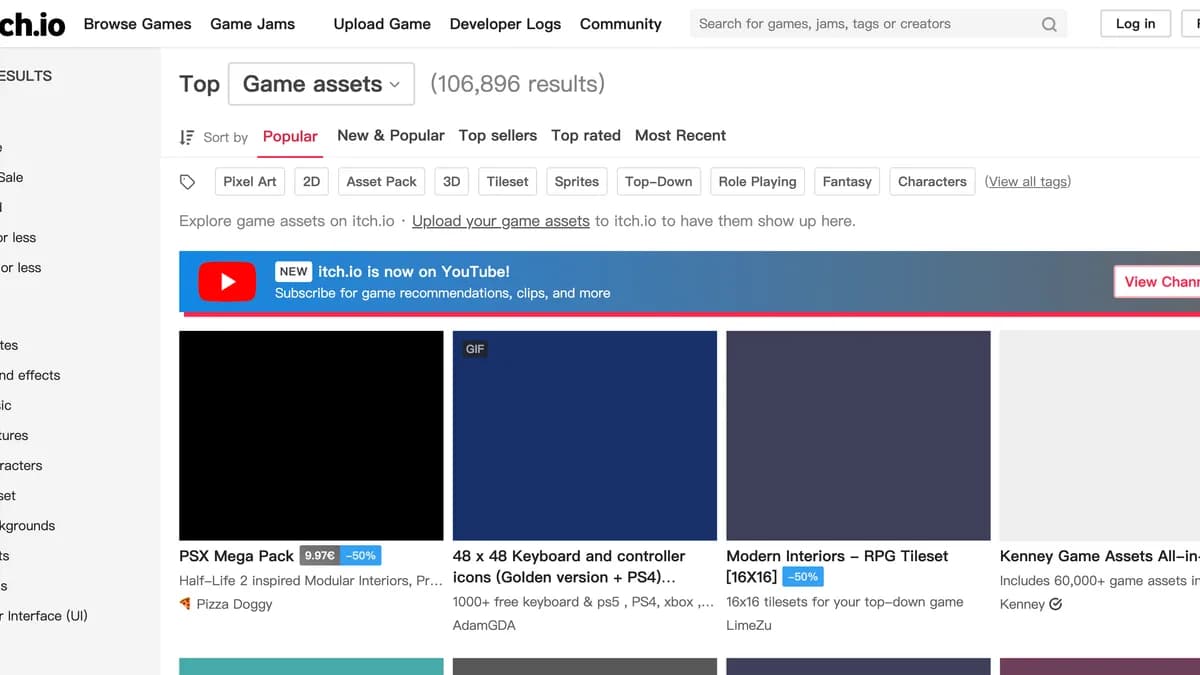Screen dimensions: 1200x675
Task: Click the PSX Mega Pack -50% sale badge
Action: point(361,556)
